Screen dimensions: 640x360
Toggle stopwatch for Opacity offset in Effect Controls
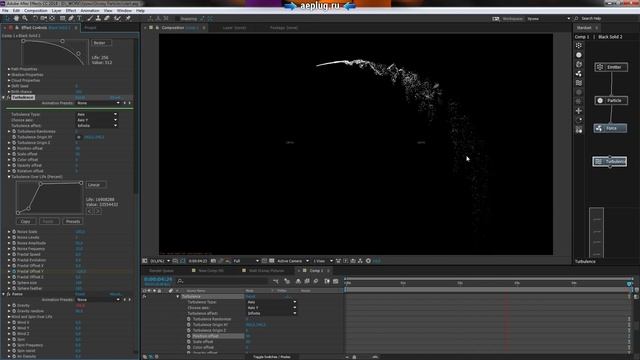point(14,166)
